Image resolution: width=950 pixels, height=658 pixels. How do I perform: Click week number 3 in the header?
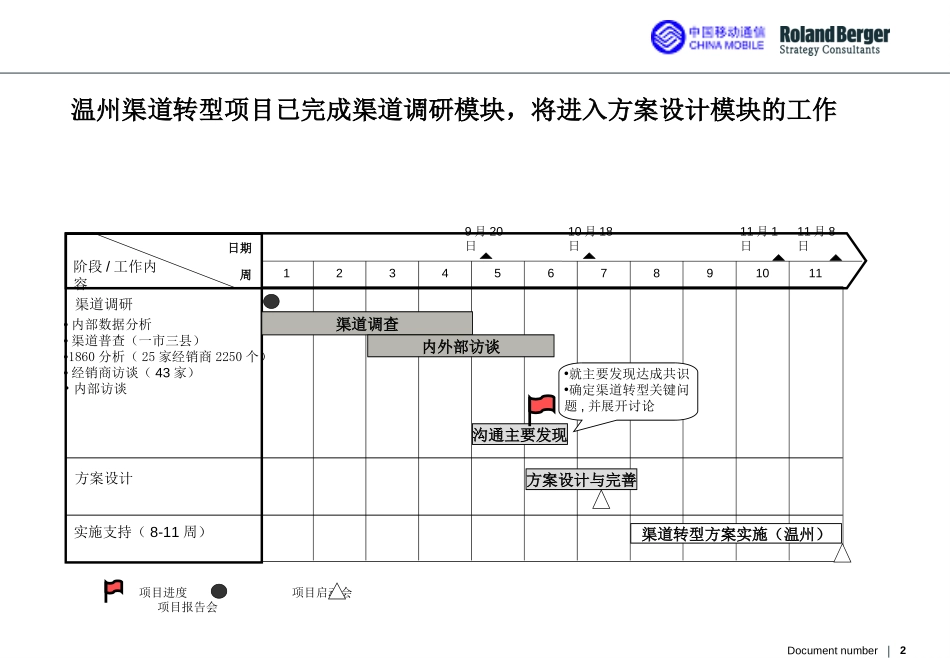[392, 273]
